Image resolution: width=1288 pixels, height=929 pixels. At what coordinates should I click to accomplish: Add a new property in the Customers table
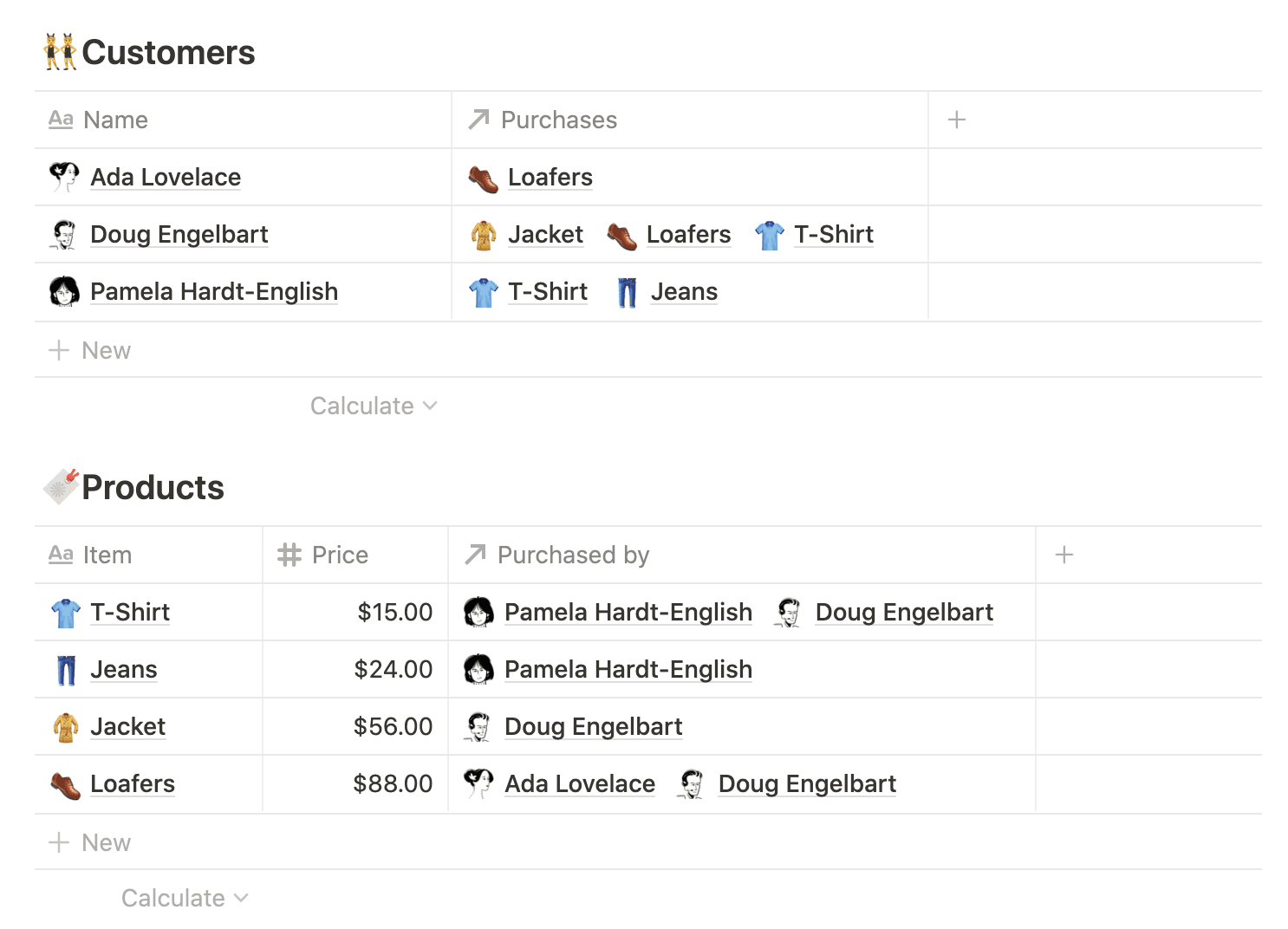coord(957,120)
